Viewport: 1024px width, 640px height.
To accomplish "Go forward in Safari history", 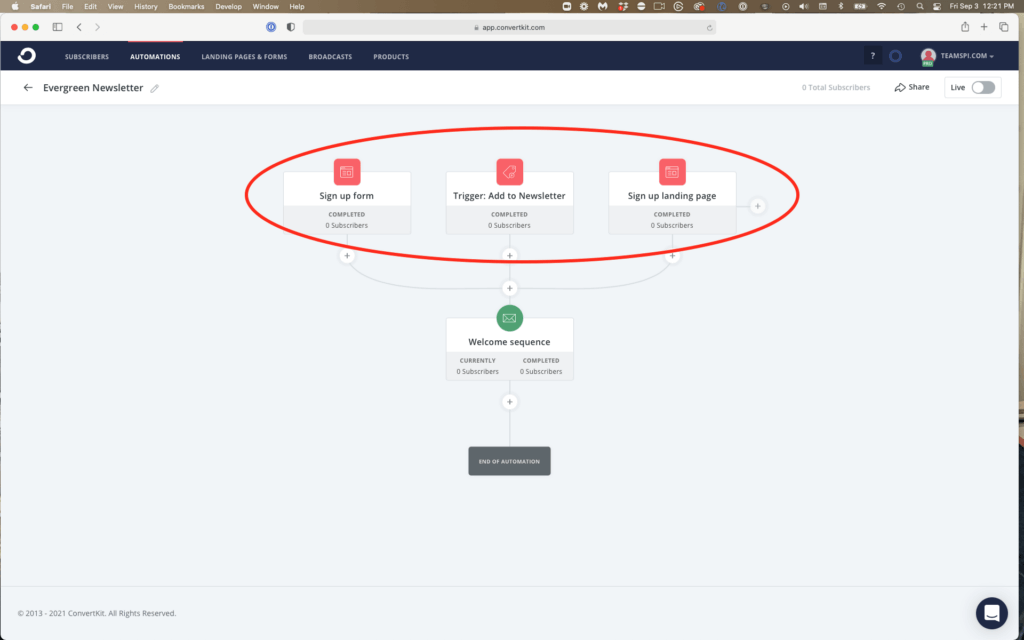I will (97, 27).
